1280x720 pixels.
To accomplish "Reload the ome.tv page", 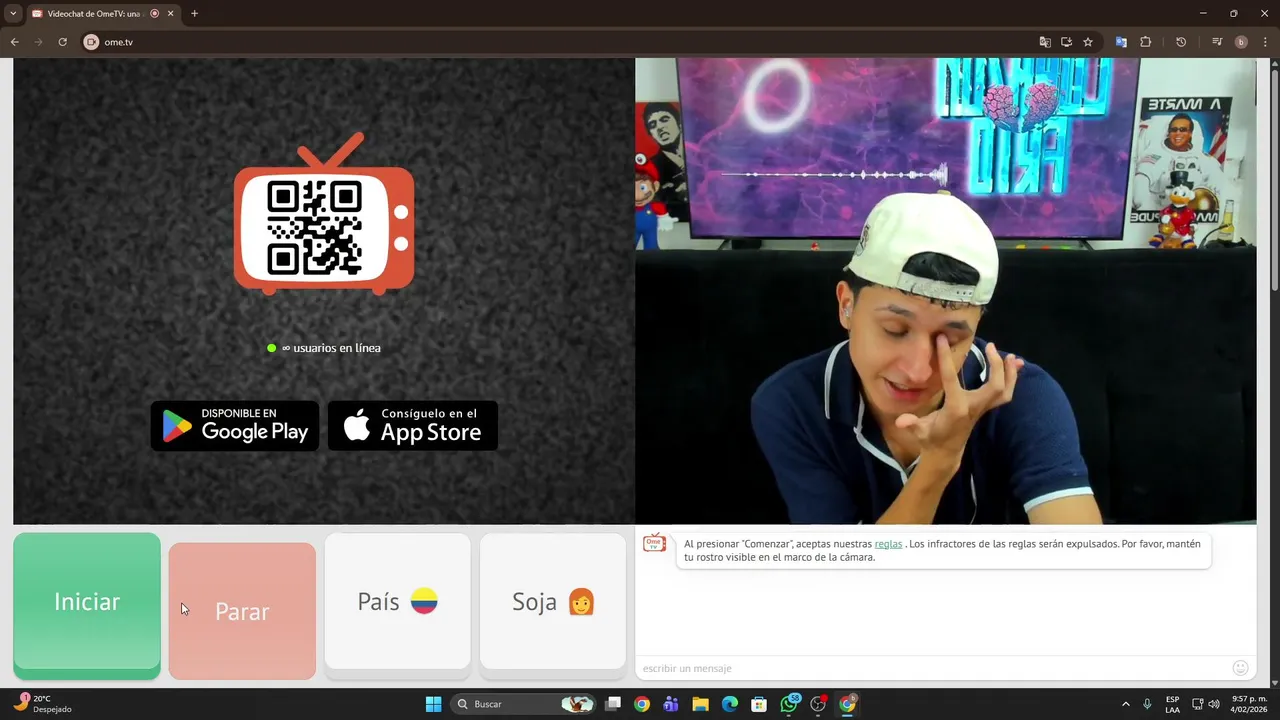I will (62, 42).
